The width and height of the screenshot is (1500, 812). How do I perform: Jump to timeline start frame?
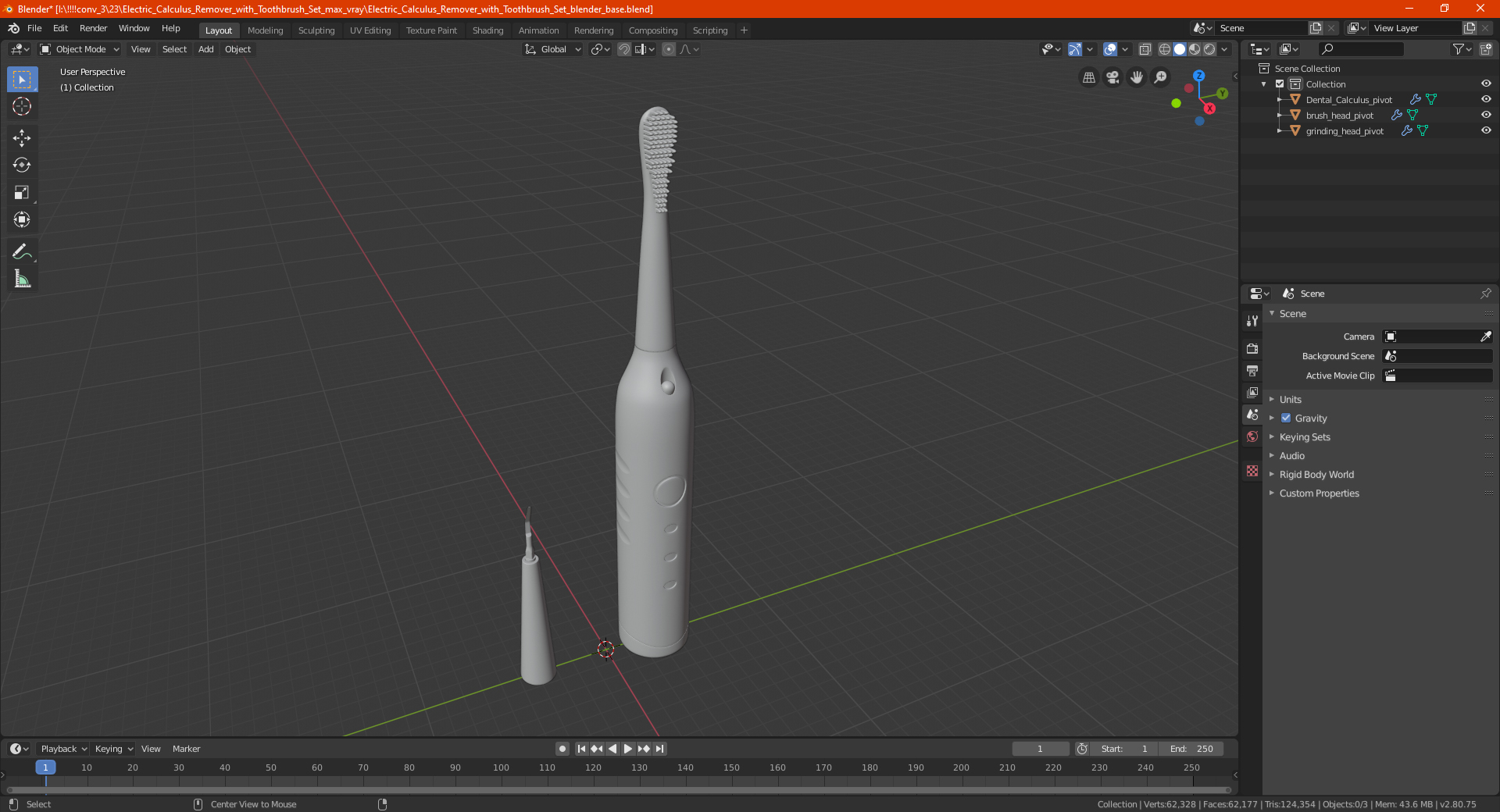pos(581,749)
